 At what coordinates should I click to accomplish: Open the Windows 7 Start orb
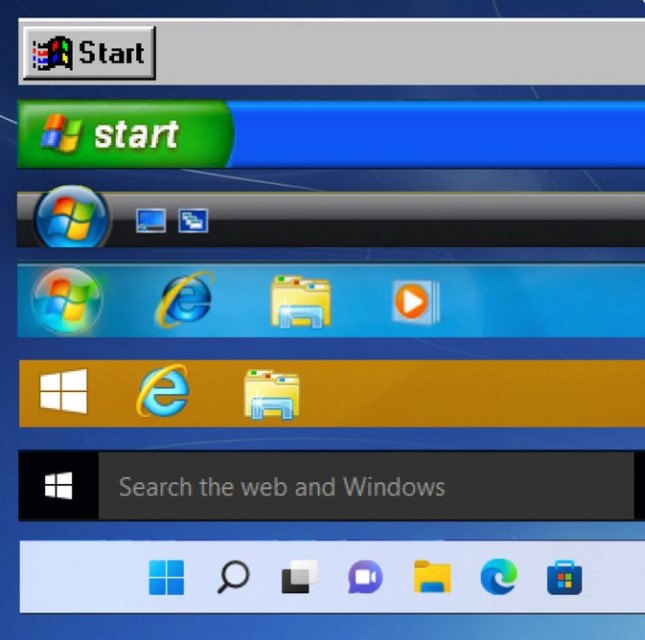[x=67, y=300]
